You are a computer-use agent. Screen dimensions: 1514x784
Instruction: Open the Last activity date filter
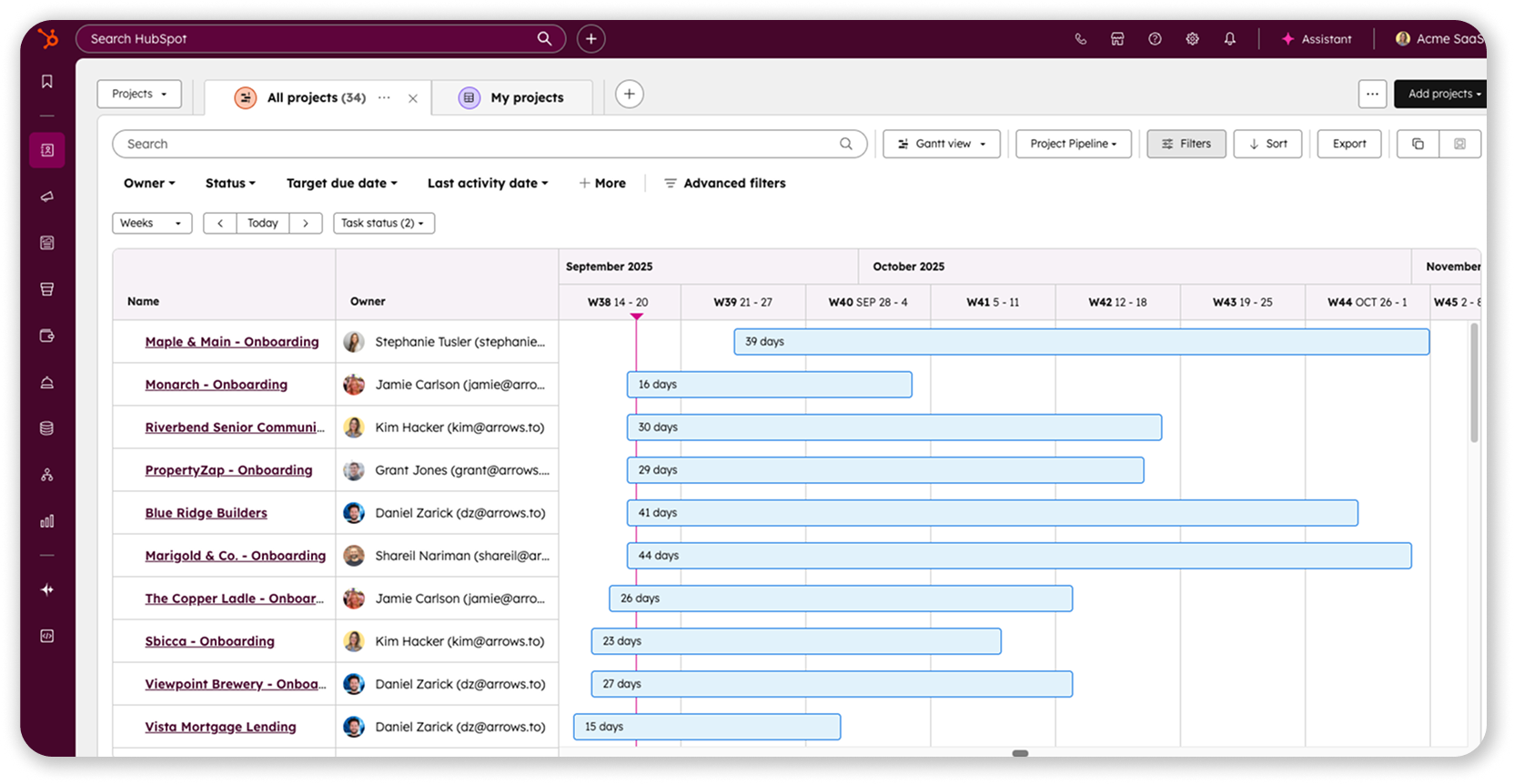488,183
